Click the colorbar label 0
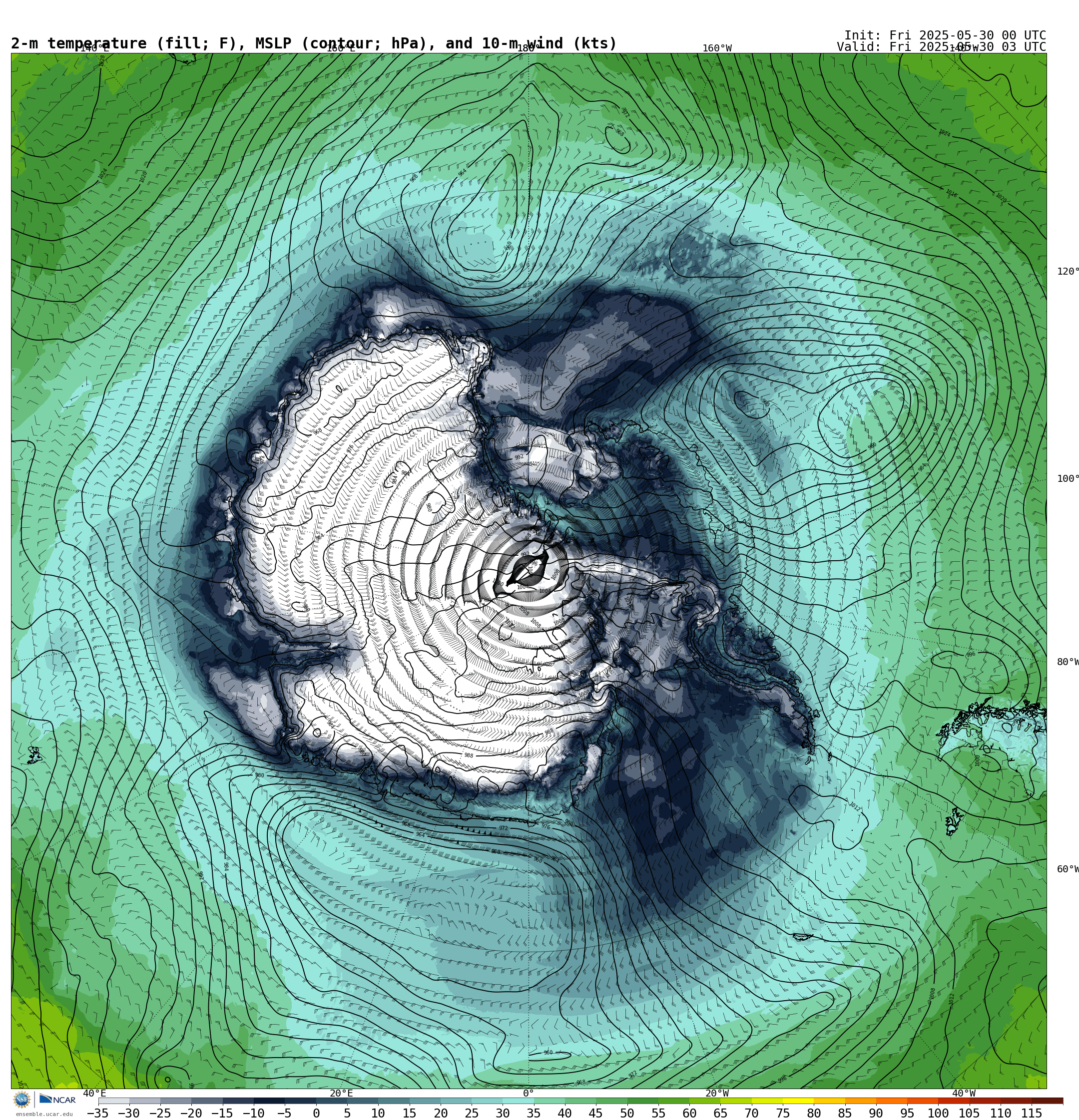The width and height of the screenshot is (1079, 1120). click(316, 1113)
